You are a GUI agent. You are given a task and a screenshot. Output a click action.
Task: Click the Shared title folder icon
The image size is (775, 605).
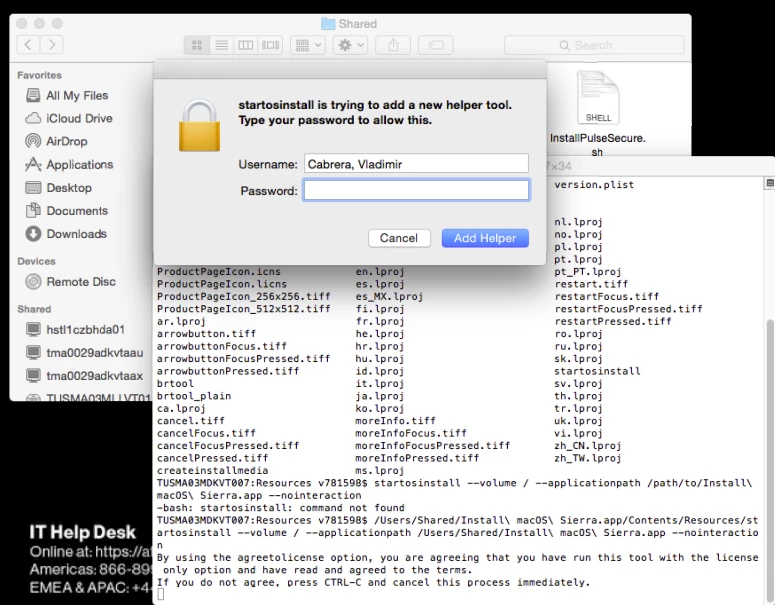coord(328,24)
